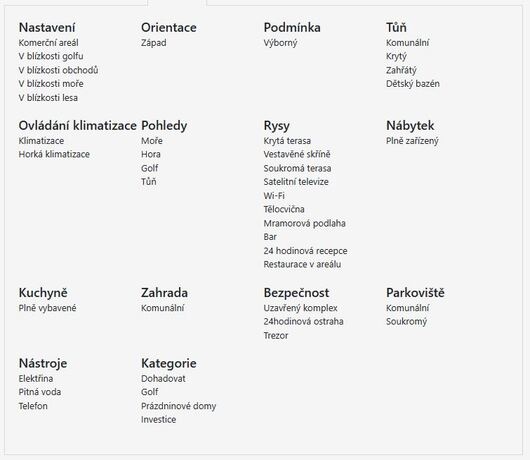This screenshot has width=530, height=460.
Task: Click Prázdninové domy category
Action: coord(178,406)
